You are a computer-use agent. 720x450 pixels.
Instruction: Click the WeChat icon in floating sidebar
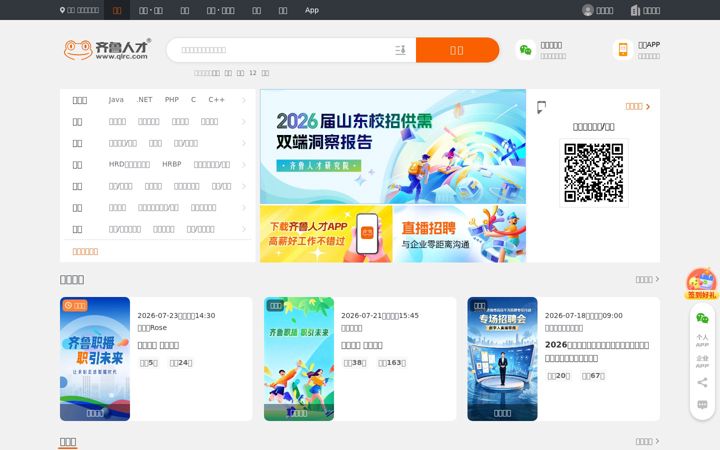(x=702, y=318)
